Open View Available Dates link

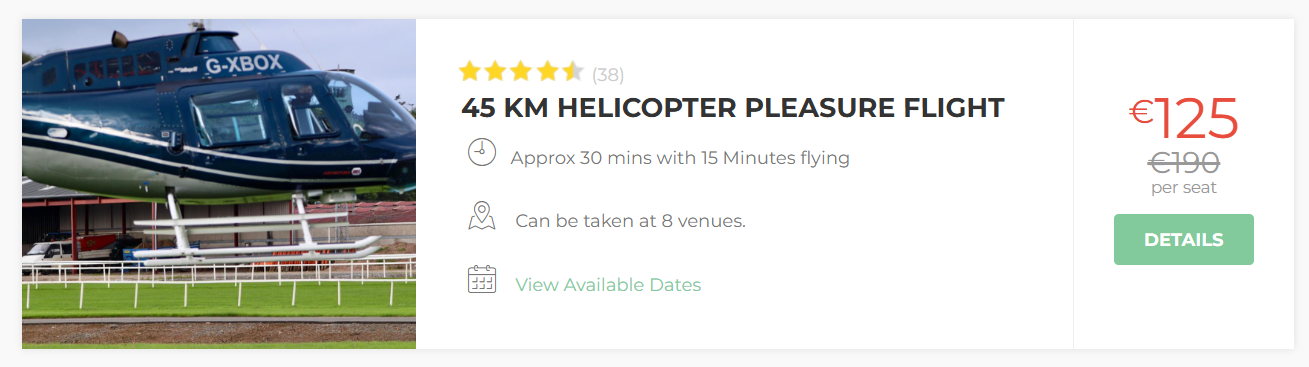click(608, 285)
